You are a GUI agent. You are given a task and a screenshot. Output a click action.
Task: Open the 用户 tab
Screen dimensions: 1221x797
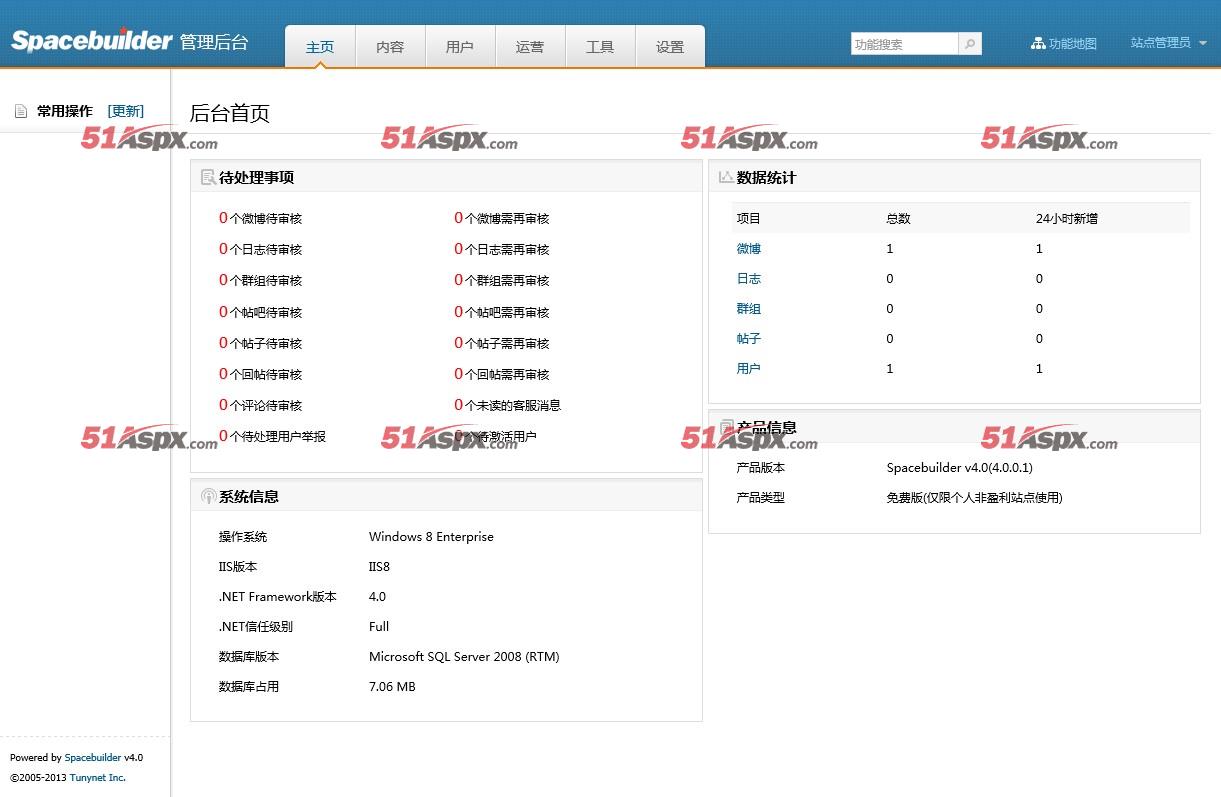click(x=460, y=47)
